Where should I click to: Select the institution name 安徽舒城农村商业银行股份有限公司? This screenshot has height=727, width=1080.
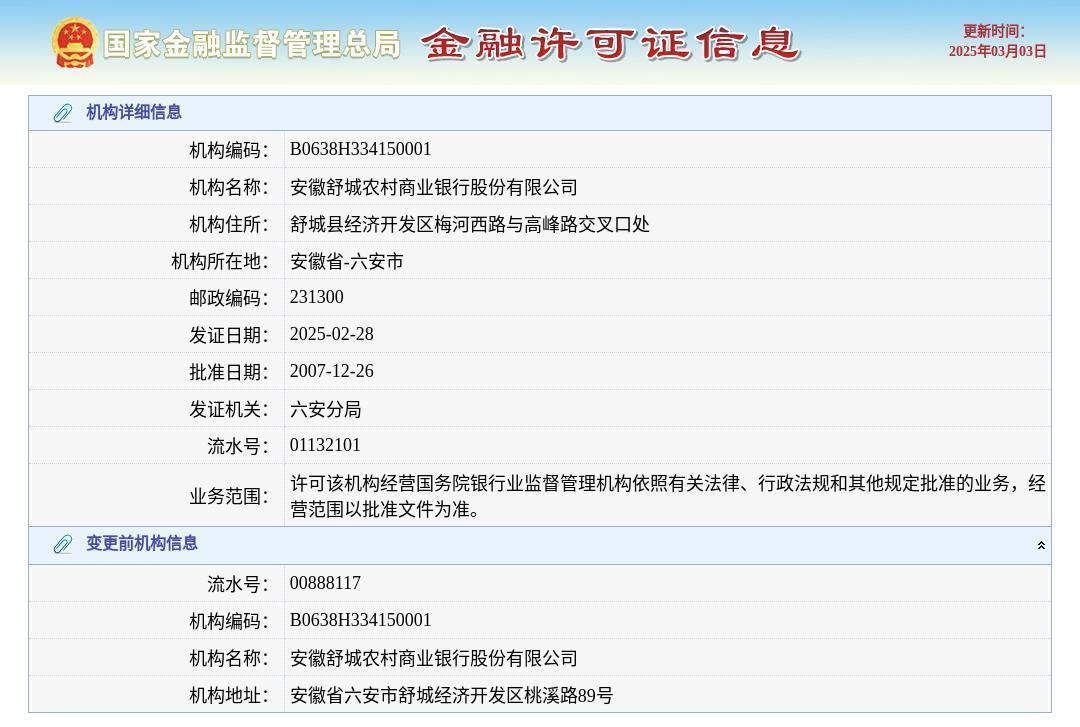tap(432, 187)
